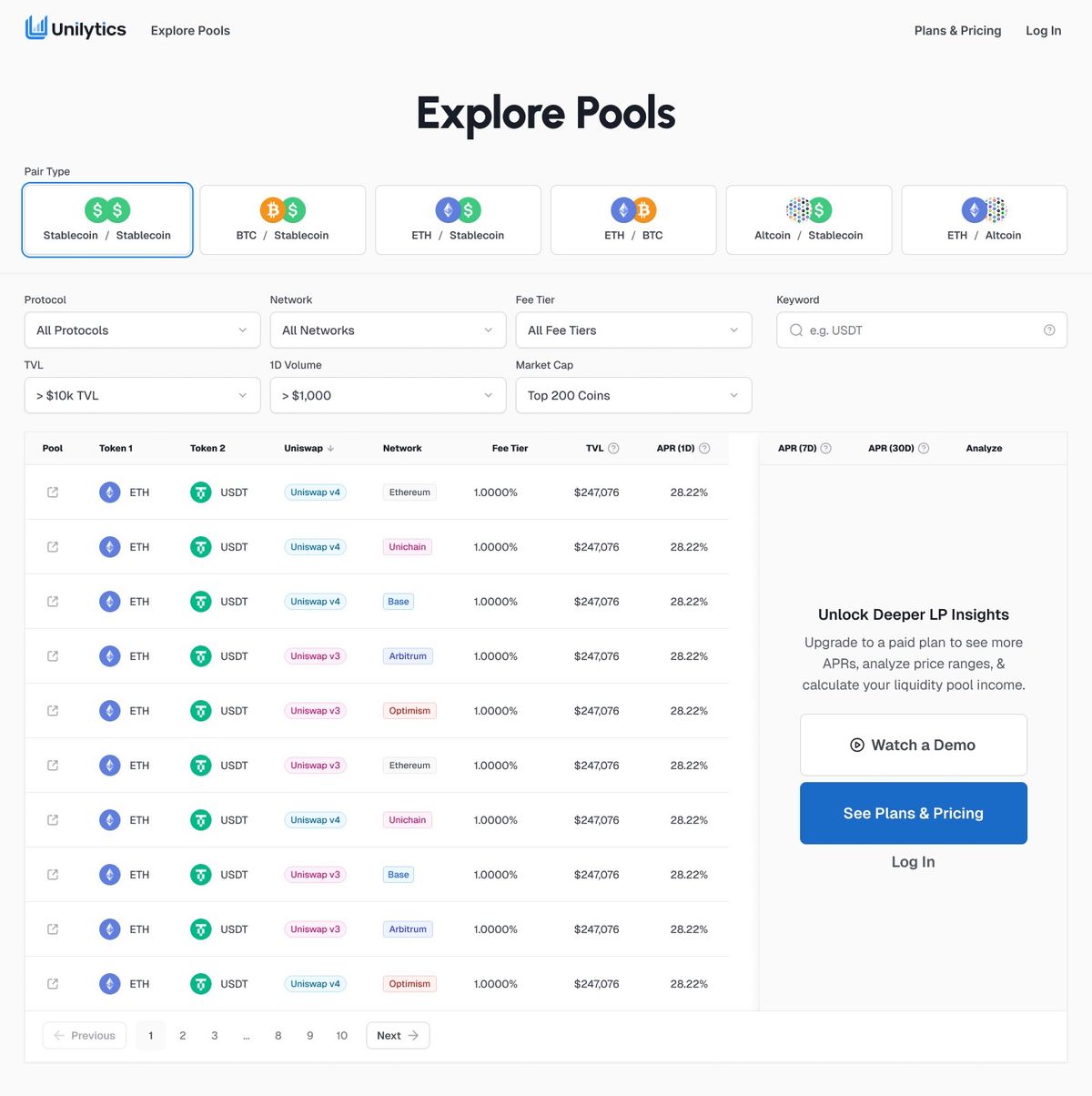The width and height of the screenshot is (1092, 1096).
Task: Click Ethereum network tag in first row
Action: [409, 492]
